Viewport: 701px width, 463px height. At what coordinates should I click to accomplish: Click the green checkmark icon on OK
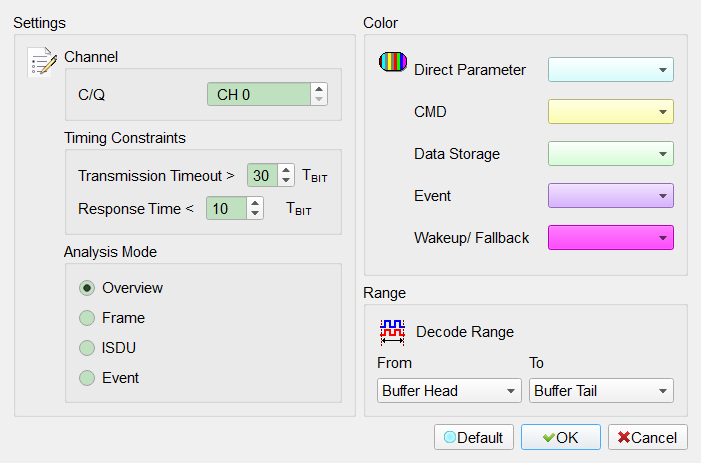point(549,438)
